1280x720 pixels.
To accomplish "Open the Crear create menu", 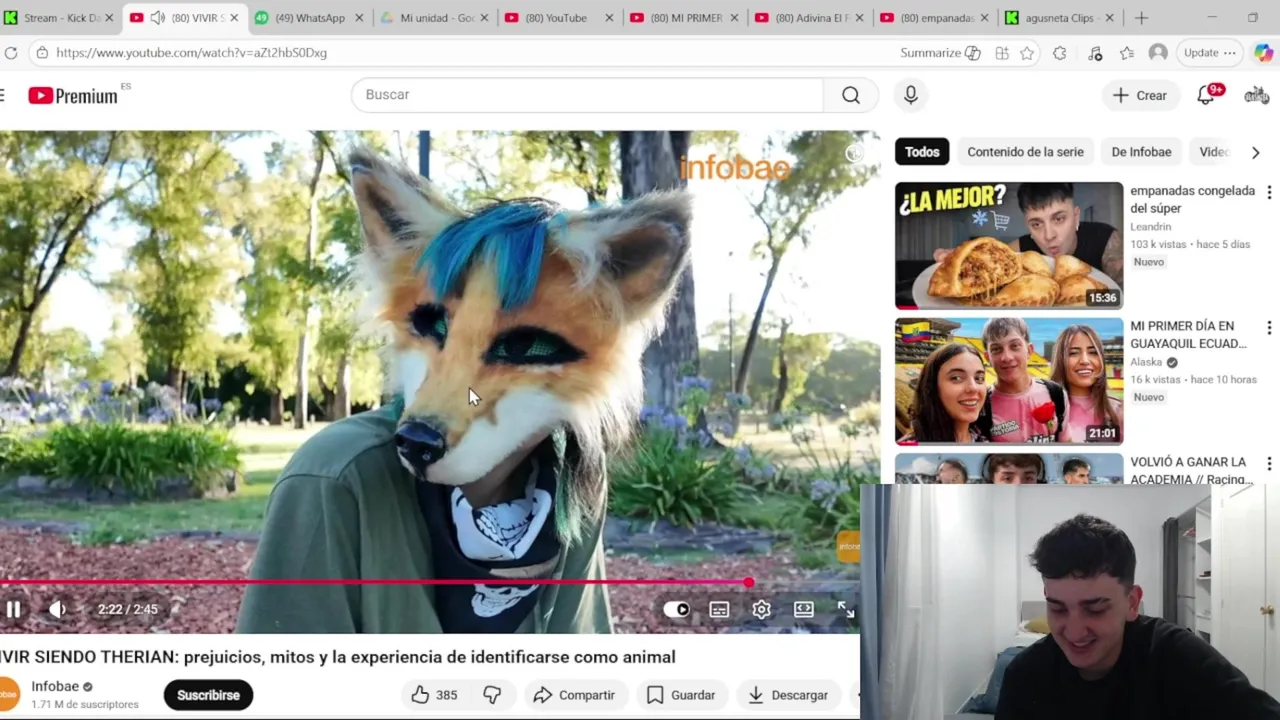I will click(x=1140, y=95).
